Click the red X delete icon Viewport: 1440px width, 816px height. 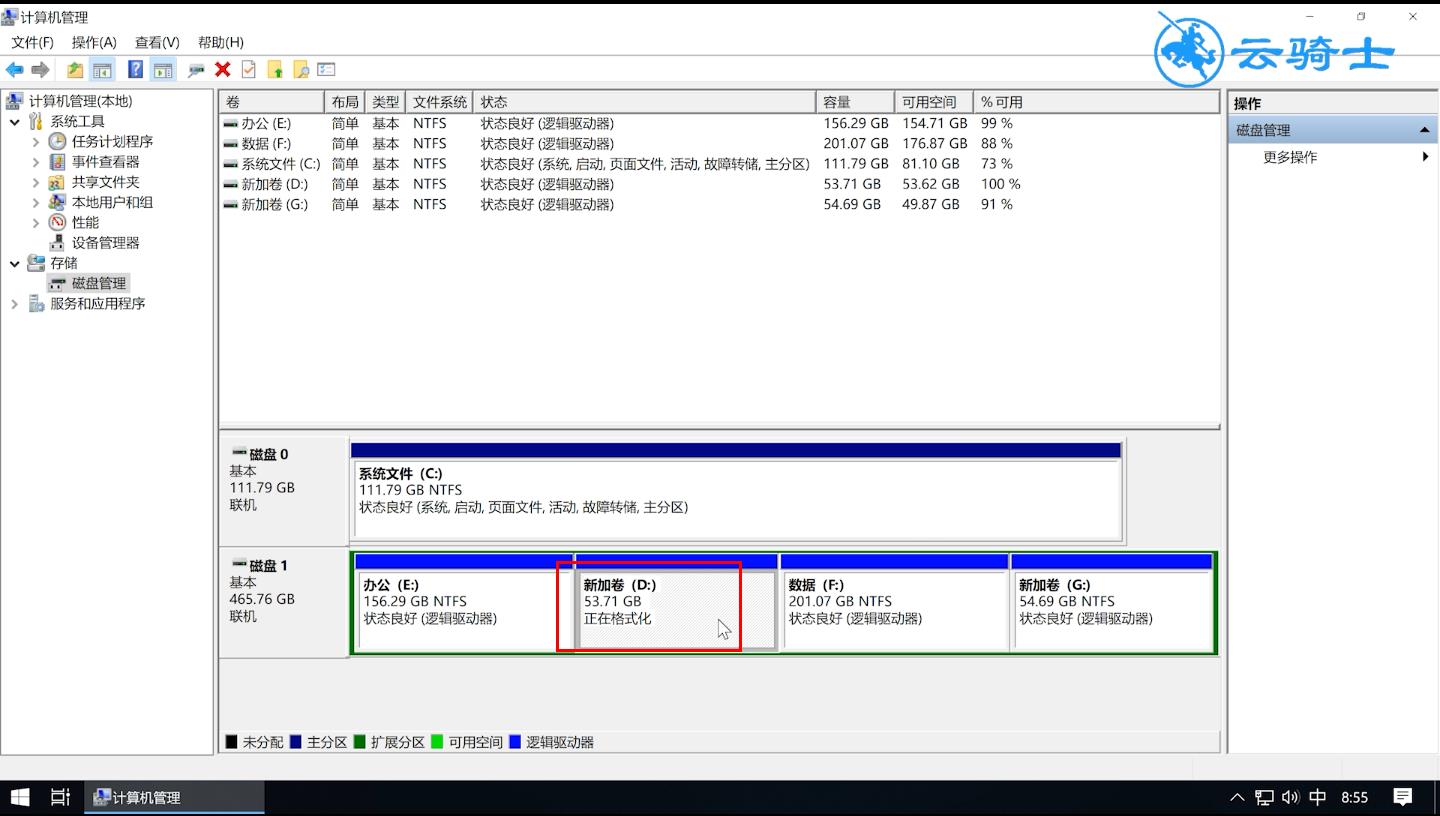222,69
